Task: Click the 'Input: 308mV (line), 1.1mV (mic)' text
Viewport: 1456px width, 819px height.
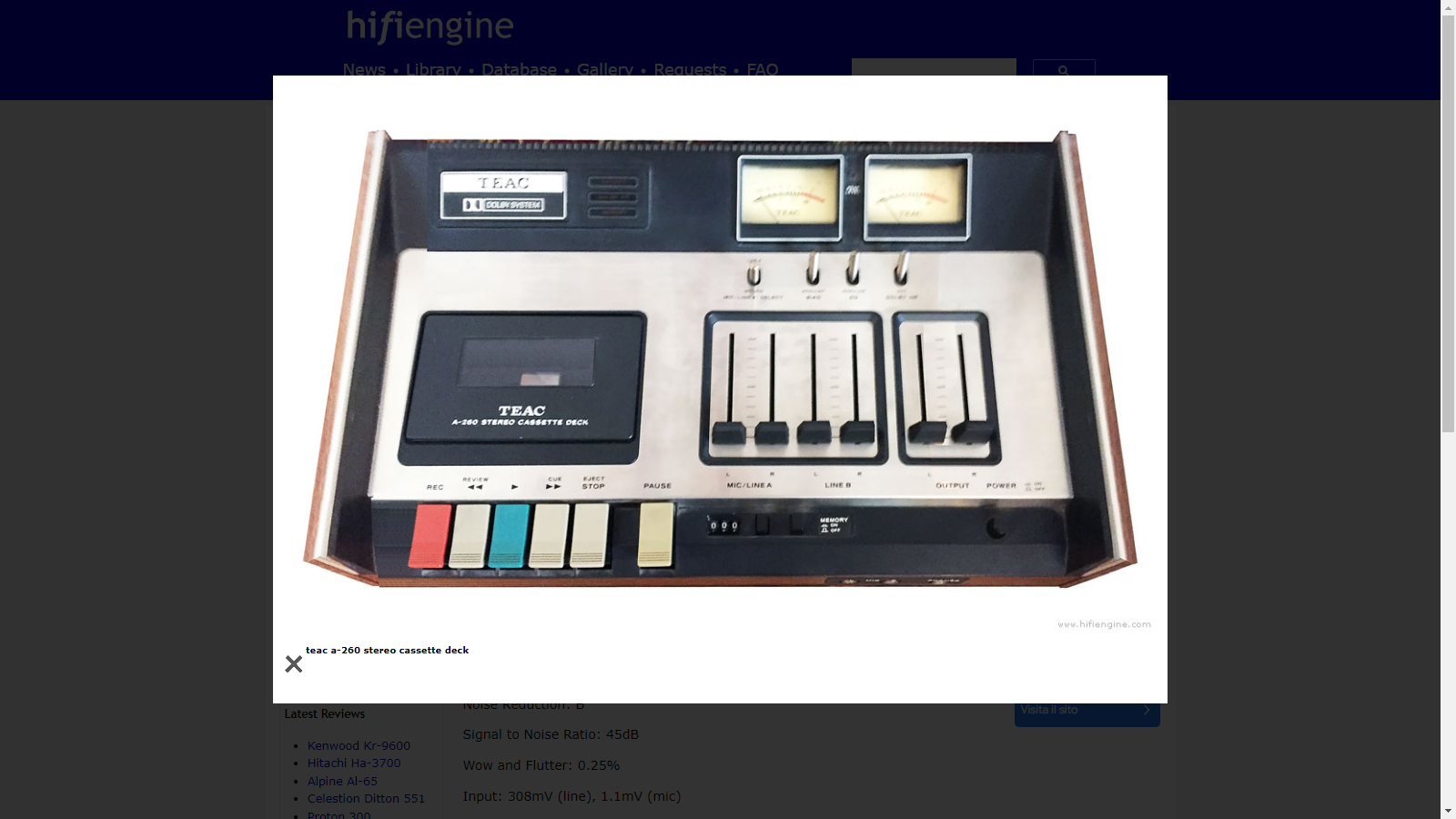Action: (571, 796)
